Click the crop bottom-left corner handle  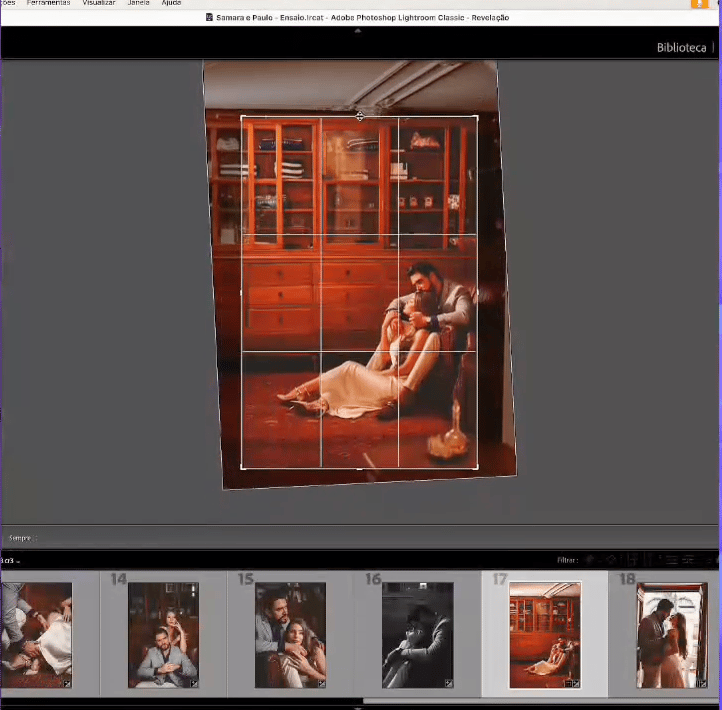click(242, 468)
